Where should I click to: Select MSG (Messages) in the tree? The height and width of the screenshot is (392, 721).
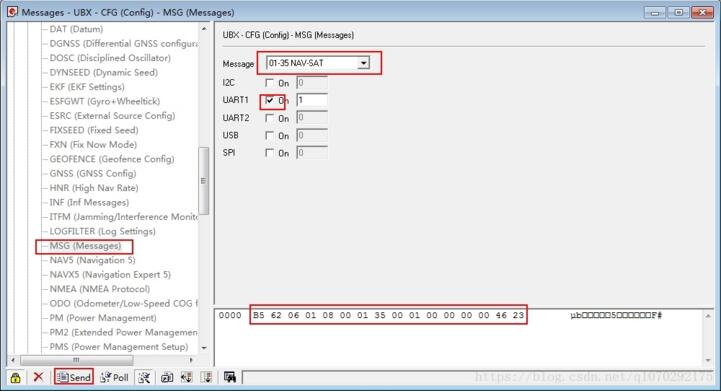click(85, 246)
